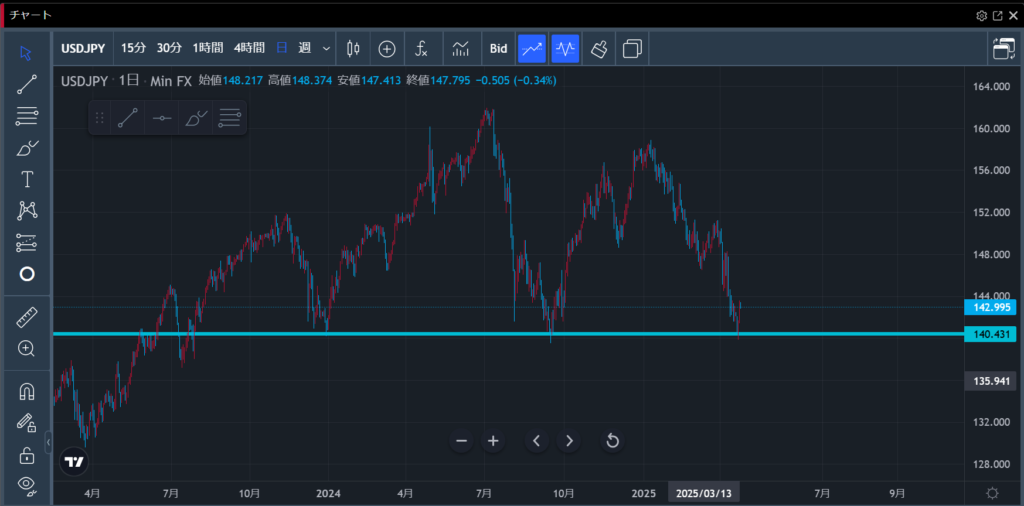Click the USDJPY 1日 chart legend title
Screen dimensions: 1024x506
pyautogui.click(x=127, y=81)
